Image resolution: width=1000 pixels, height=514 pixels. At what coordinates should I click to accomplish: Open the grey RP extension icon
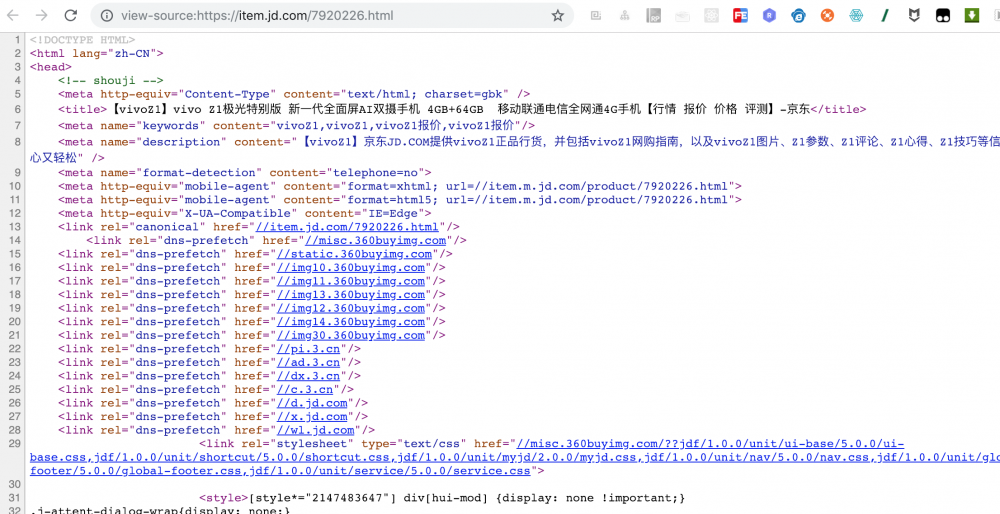(654, 15)
